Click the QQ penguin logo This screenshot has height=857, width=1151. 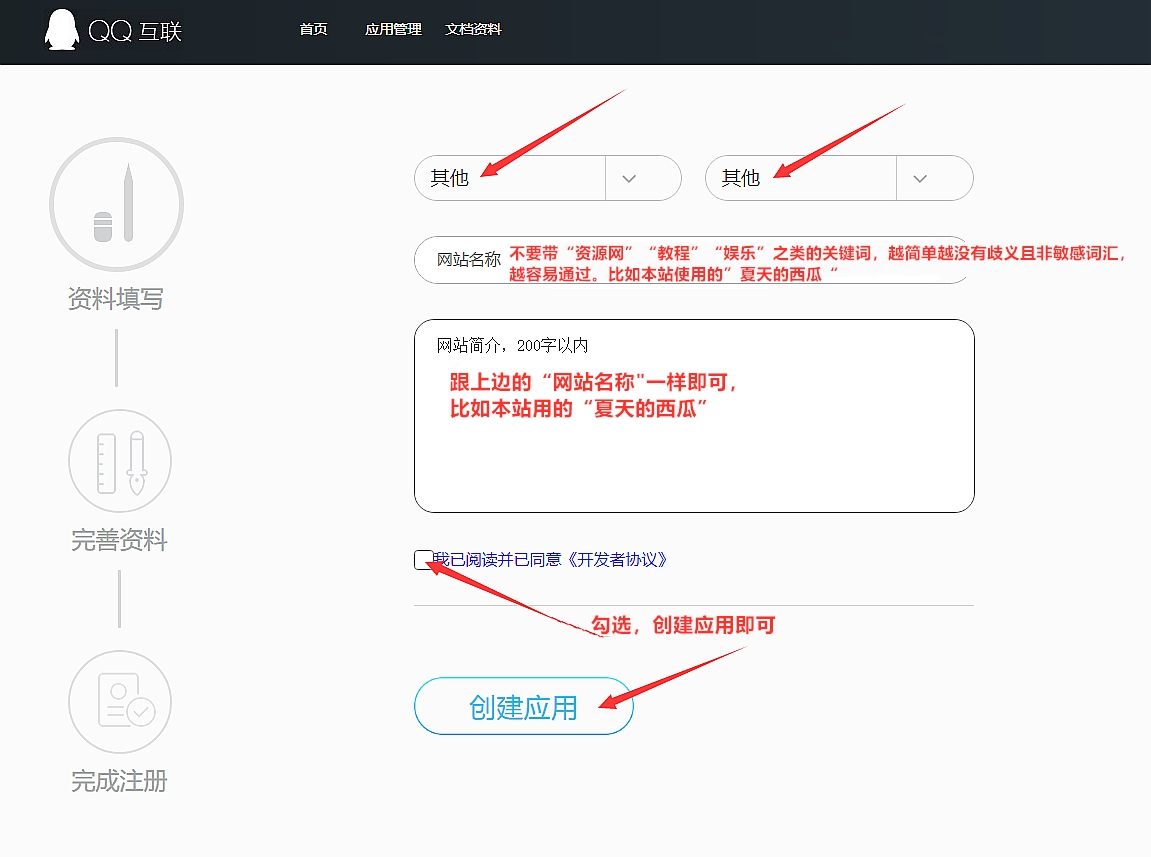click(x=62, y=30)
